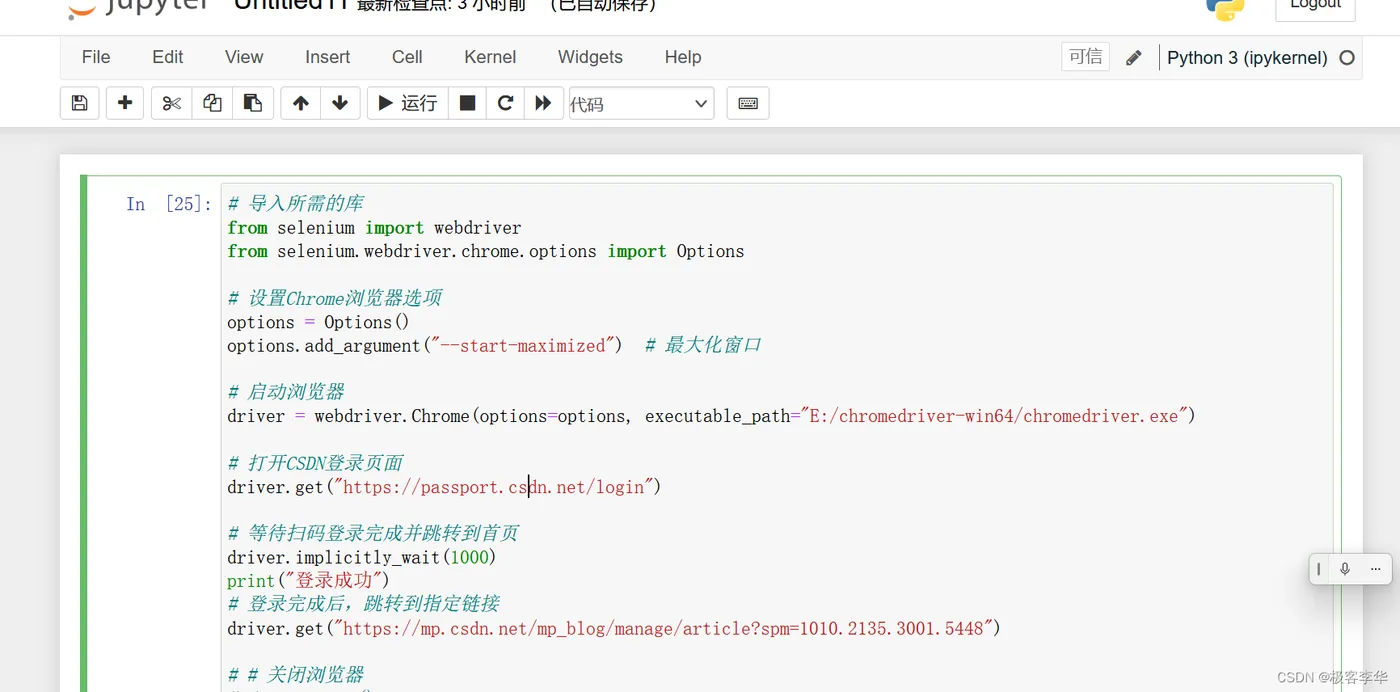Paste a cell with the paste icon
This screenshot has width=1400, height=692.
(252, 103)
